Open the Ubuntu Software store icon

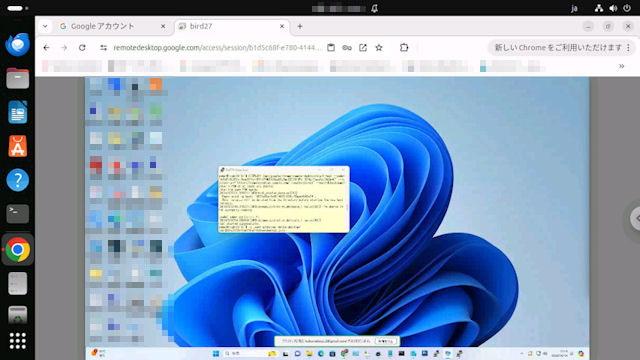pos(18,146)
